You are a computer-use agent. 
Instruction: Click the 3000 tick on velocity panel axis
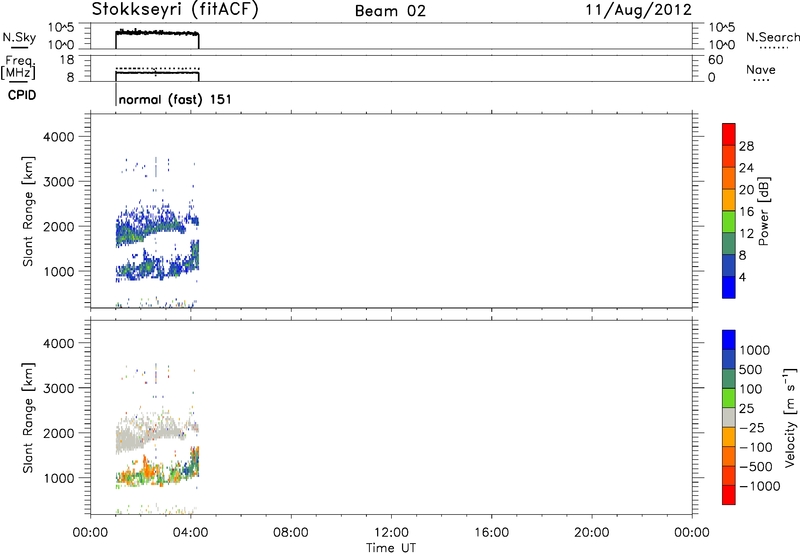click(59, 388)
